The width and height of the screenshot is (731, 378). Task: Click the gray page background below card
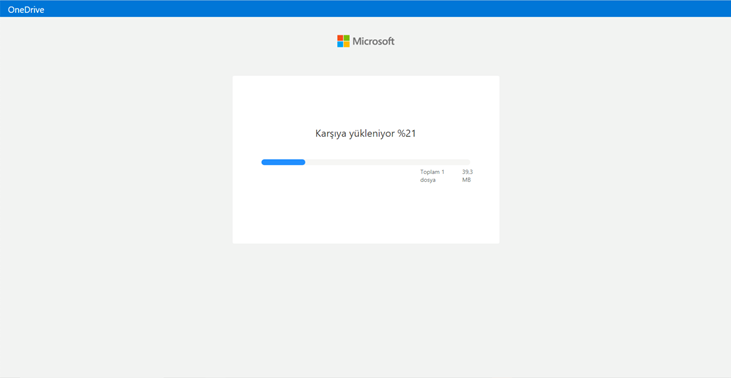(x=366, y=308)
